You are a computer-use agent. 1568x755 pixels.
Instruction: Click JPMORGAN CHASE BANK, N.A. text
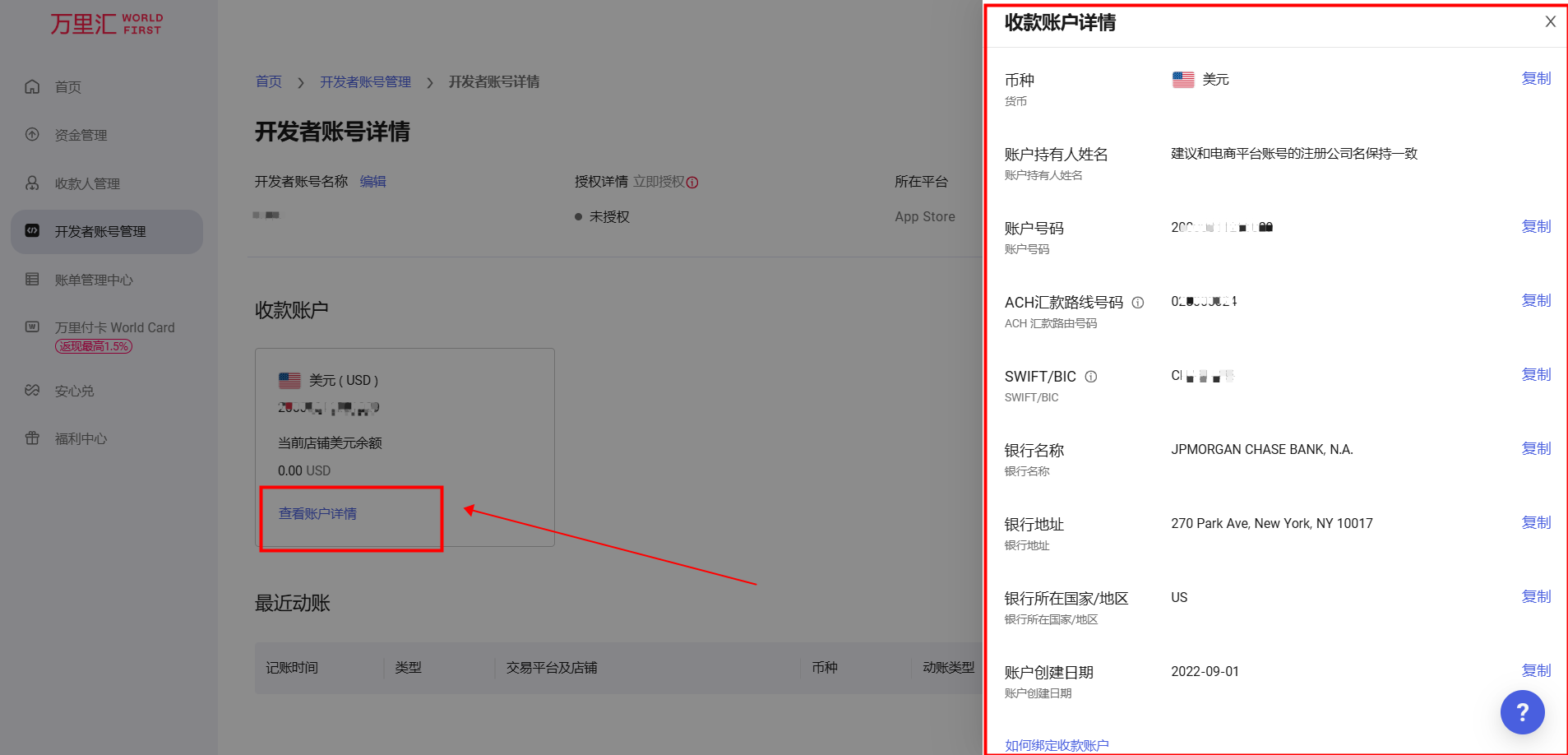point(1262,450)
